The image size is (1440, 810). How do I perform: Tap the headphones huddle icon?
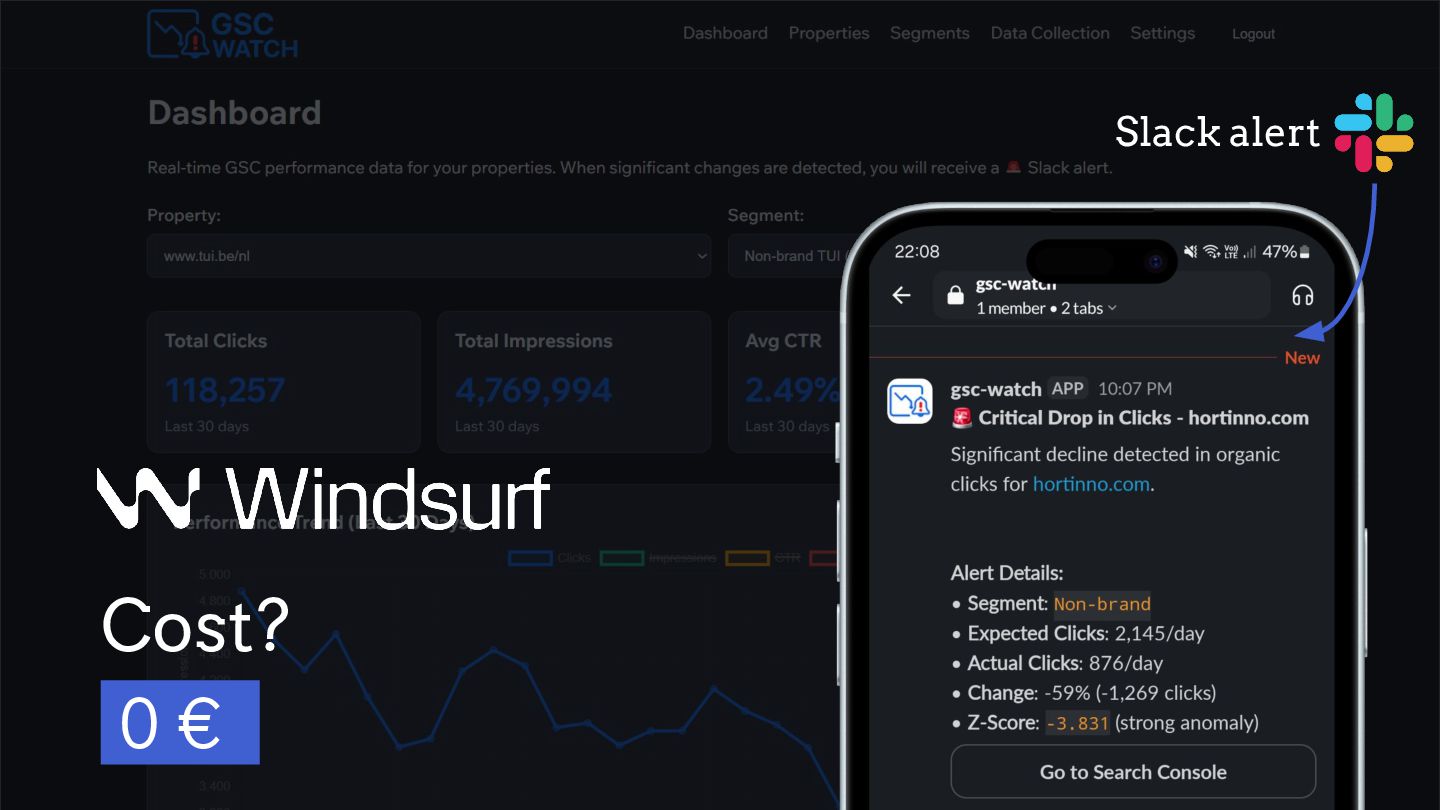(x=1302, y=295)
